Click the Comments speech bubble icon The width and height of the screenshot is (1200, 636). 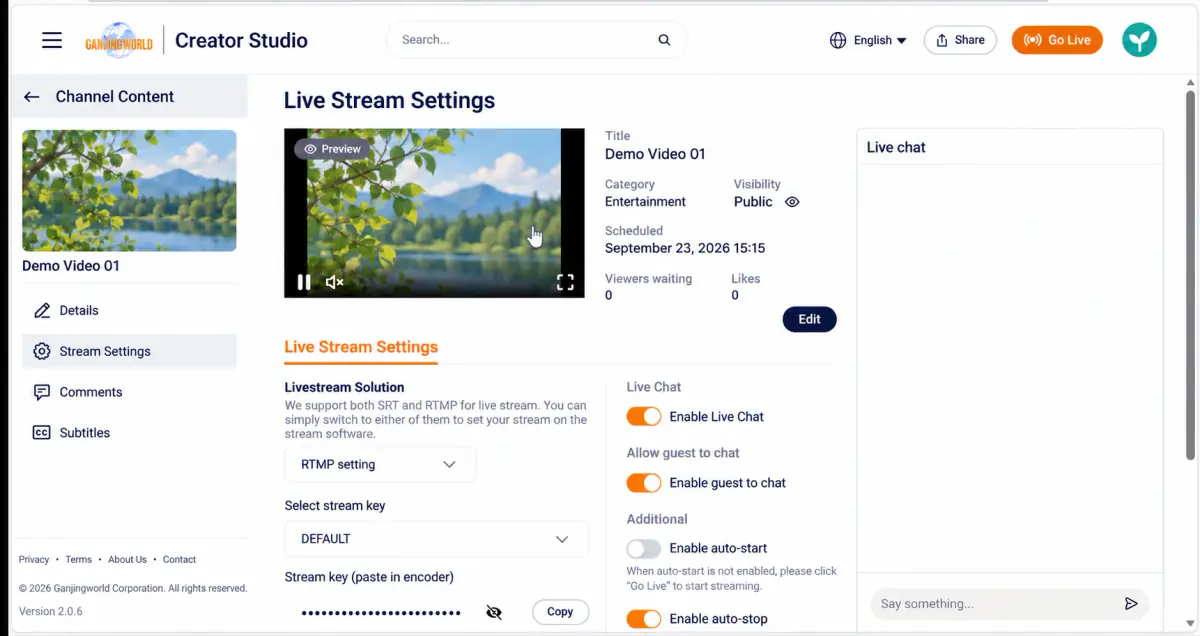pyautogui.click(x=42, y=392)
